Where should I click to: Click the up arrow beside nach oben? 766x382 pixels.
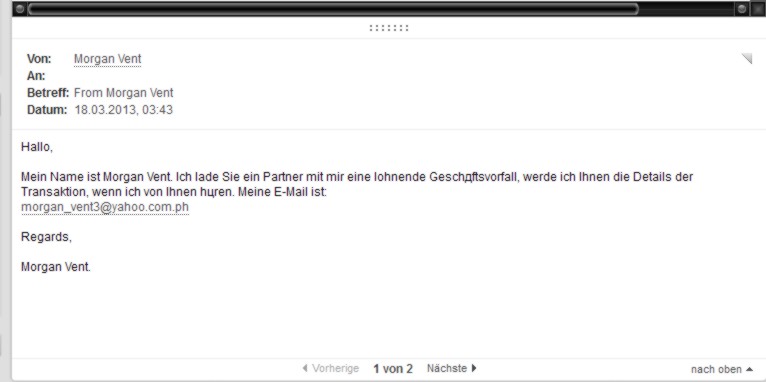click(x=749, y=370)
